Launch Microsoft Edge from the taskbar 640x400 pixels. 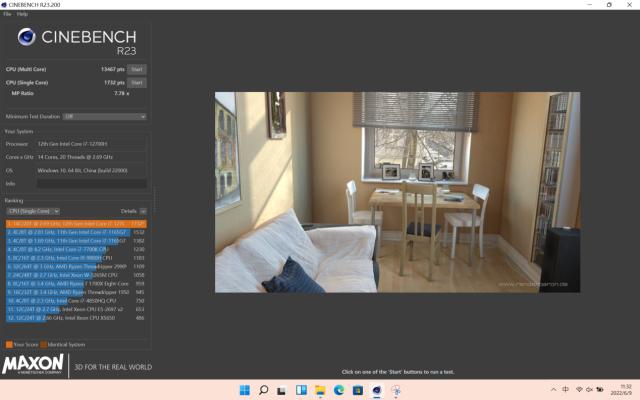coord(339,390)
